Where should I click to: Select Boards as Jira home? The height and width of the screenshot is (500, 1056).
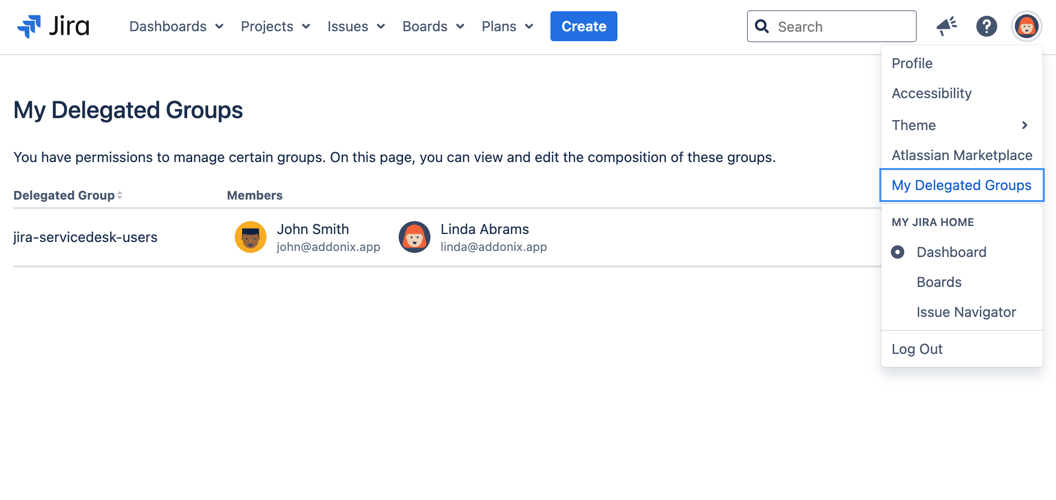click(x=962, y=282)
